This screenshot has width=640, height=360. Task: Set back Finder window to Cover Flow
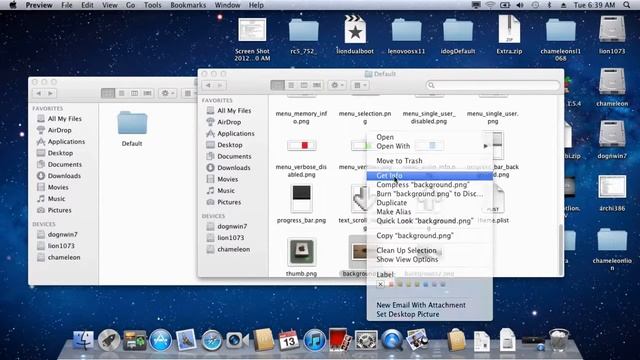point(147,93)
